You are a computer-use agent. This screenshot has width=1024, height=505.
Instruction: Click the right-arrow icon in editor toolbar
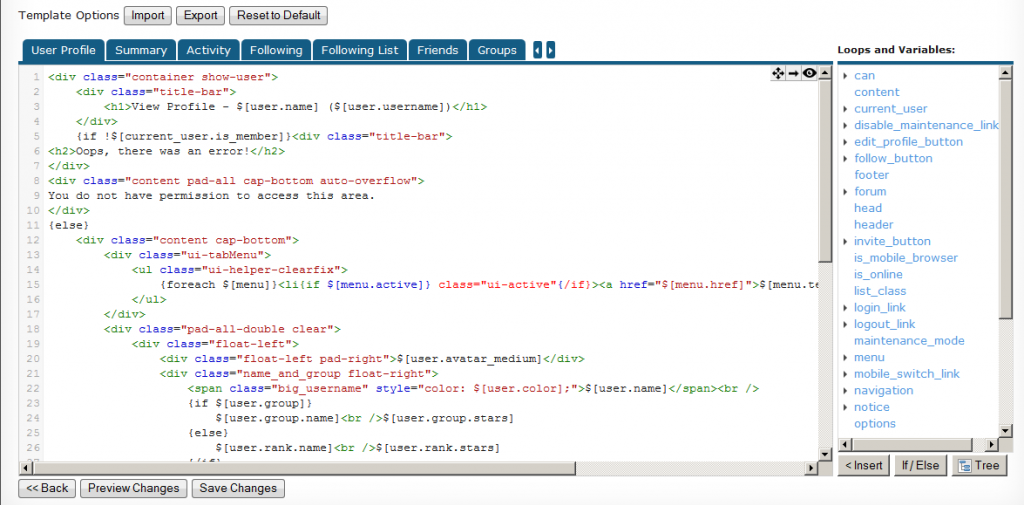tap(794, 73)
